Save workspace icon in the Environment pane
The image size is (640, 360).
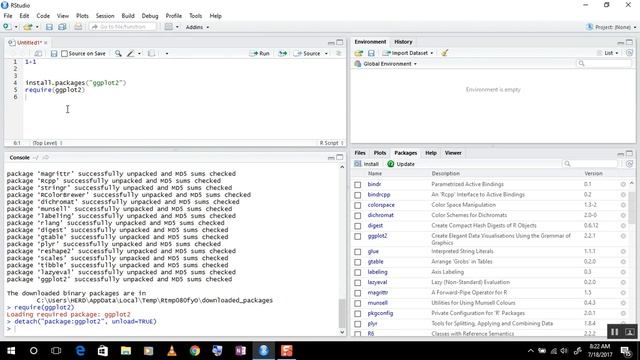click(371, 53)
